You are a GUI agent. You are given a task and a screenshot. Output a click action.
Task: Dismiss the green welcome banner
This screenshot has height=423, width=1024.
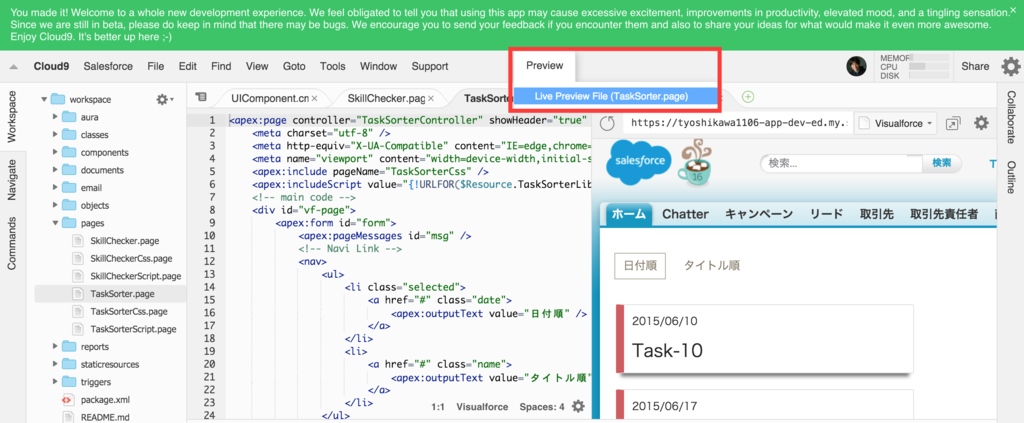pos(1013,12)
